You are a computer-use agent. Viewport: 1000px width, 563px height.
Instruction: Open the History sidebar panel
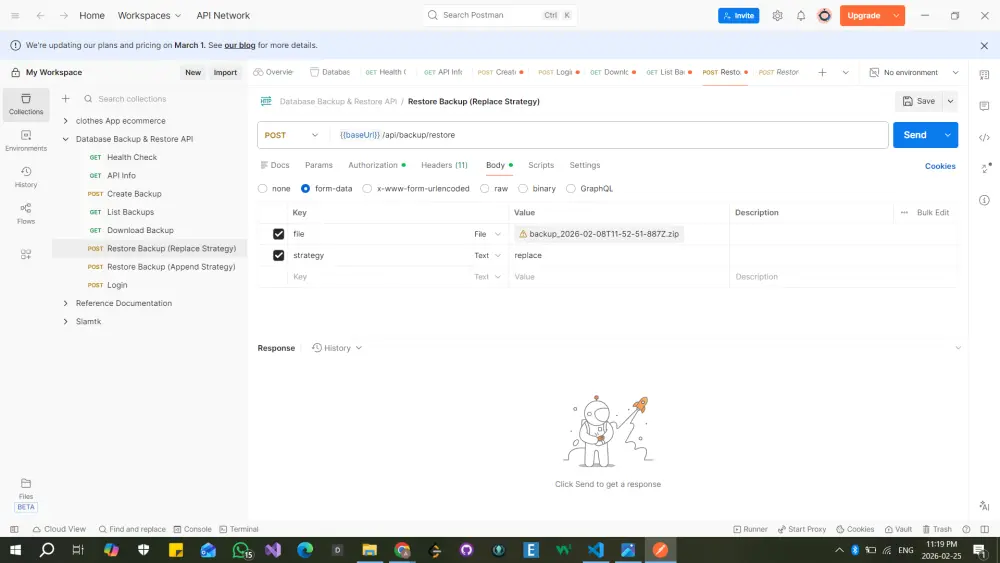[26, 176]
